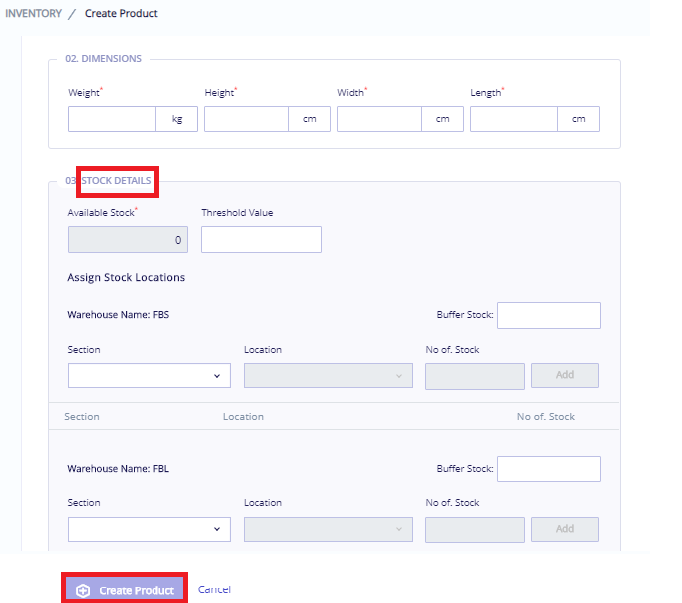Image resolution: width=682 pixels, height=603 pixels.
Task: Open the FBL warehouse Location dropdown
Action: point(328,529)
